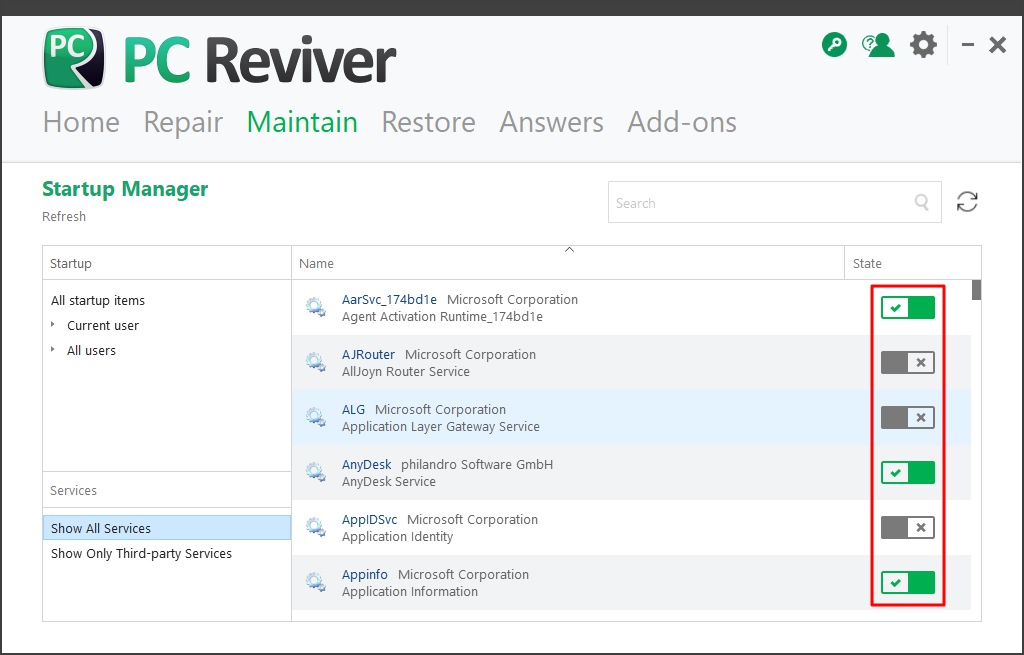Screen dimensions: 1024x655
Task: Disable the AarSvc_174bd1e service toggle
Action: pos(907,308)
